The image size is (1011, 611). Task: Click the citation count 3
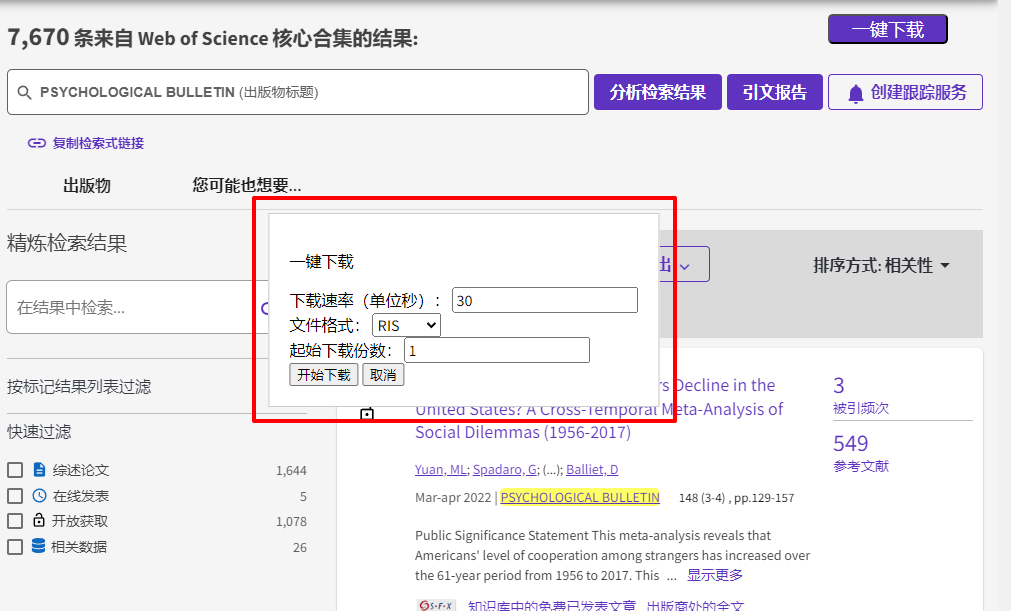(839, 385)
